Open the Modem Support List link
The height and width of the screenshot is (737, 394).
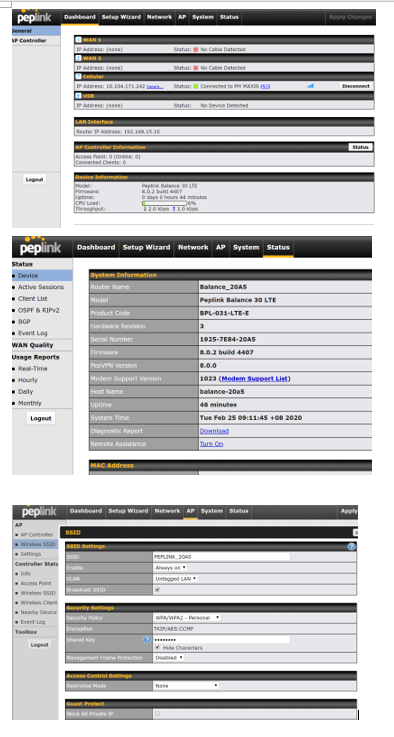[x=255, y=378]
